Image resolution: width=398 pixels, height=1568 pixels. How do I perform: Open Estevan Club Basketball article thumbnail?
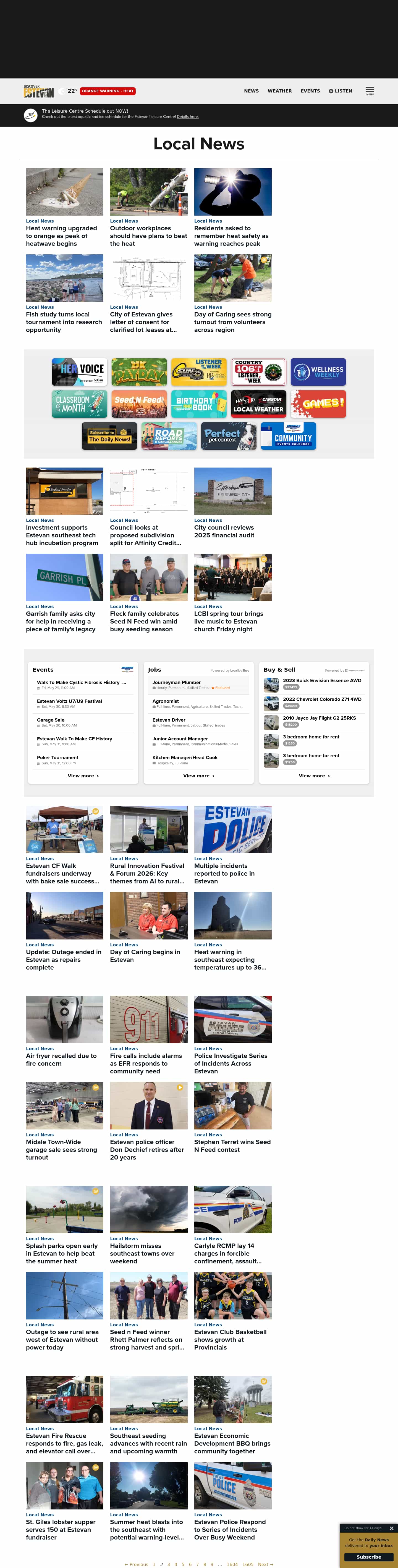click(x=233, y=1295)
